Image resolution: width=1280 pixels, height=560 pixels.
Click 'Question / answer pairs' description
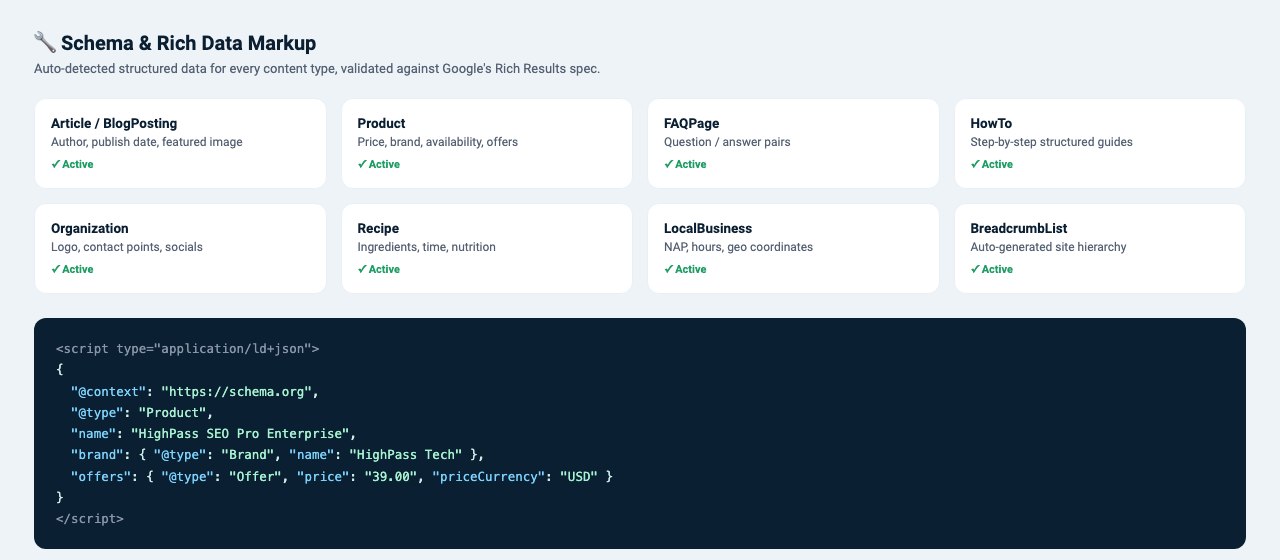[x=727, y=142]
